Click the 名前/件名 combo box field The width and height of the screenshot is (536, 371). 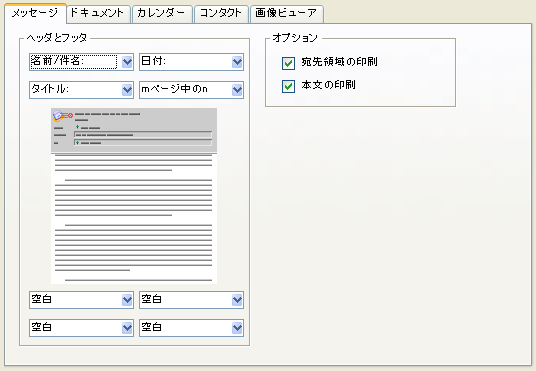pos(73,62)
